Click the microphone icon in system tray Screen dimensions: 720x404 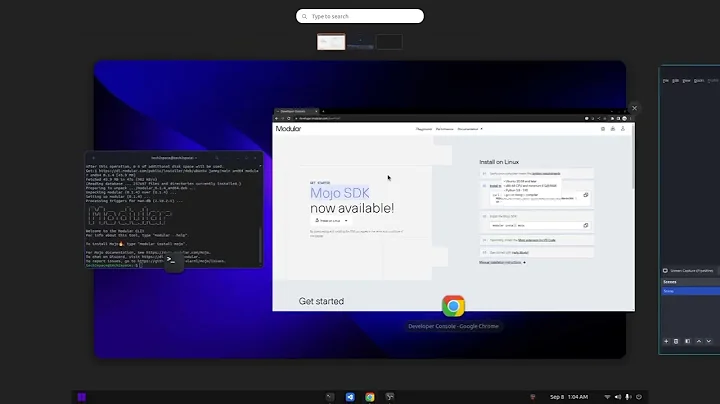628,397
